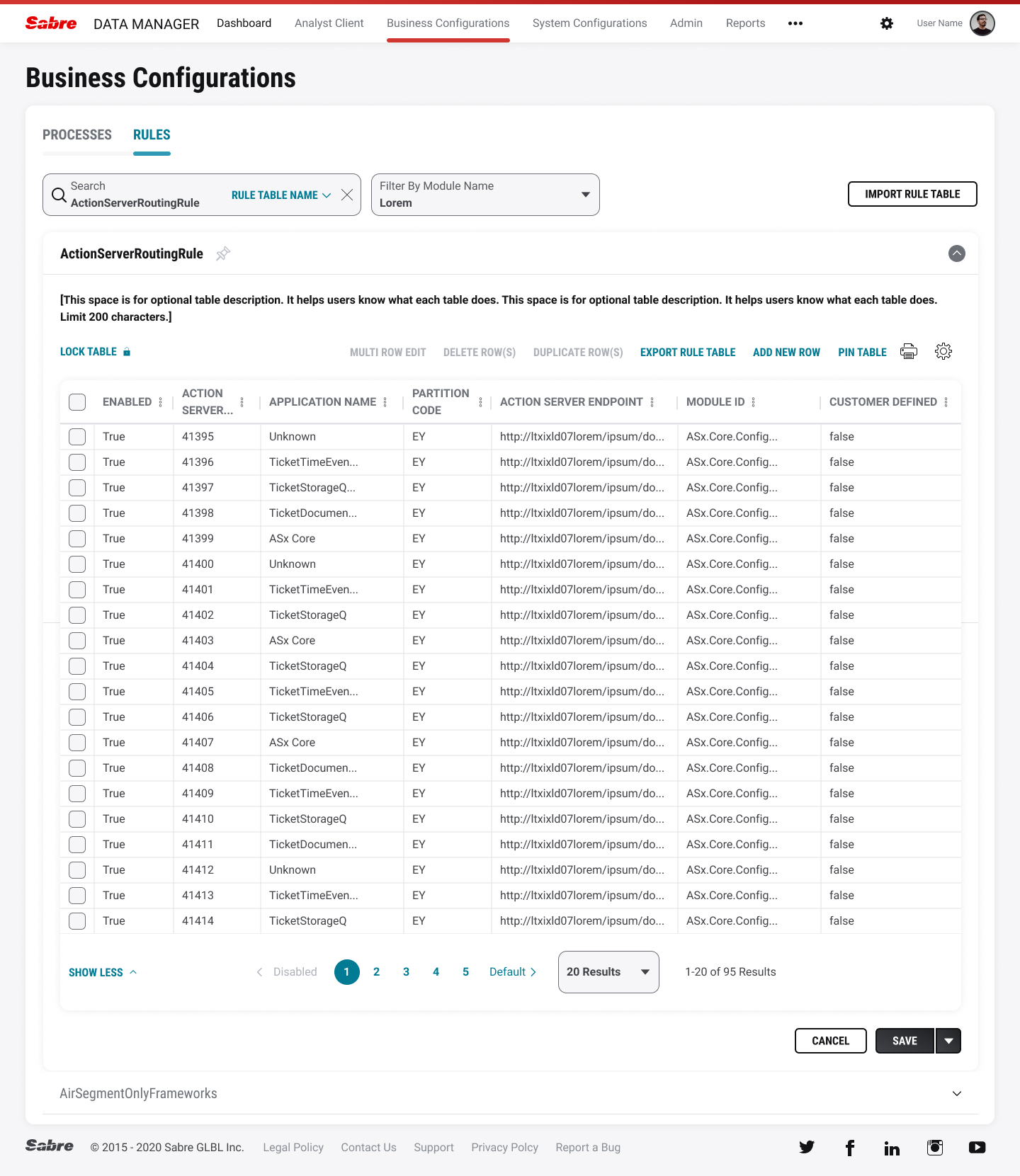Go to page 3 of results

(406, 972)
